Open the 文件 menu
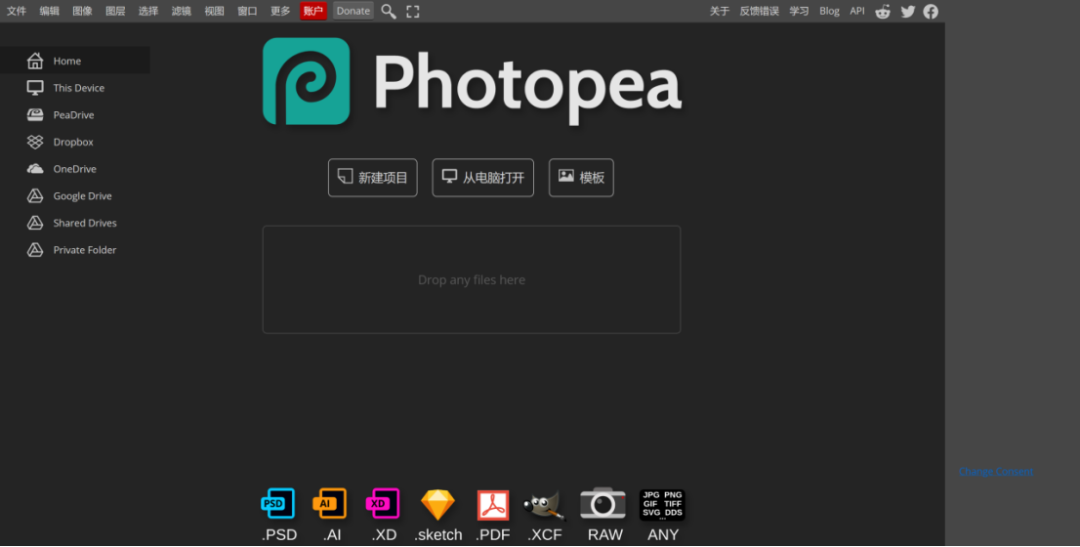 [17, 11]
